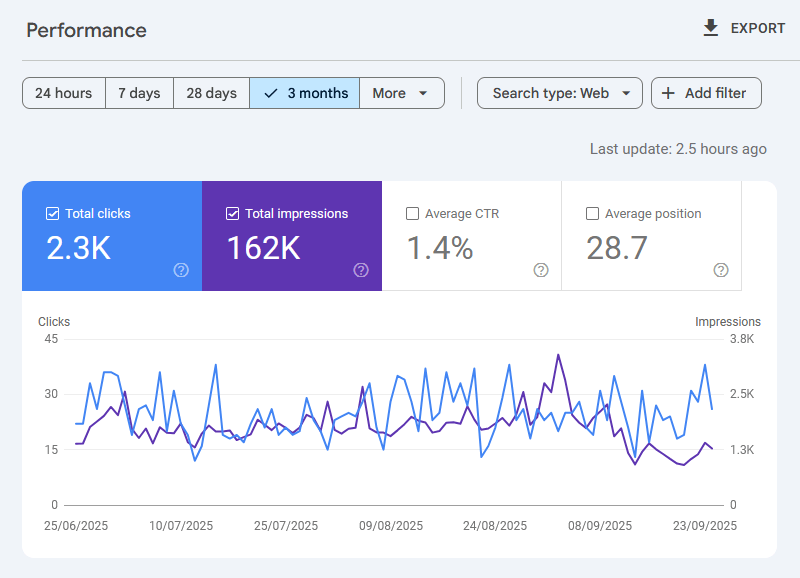Screen dimensions: 800x578
Task: Click the Export download icon
Action: click(x=711, y=28)
